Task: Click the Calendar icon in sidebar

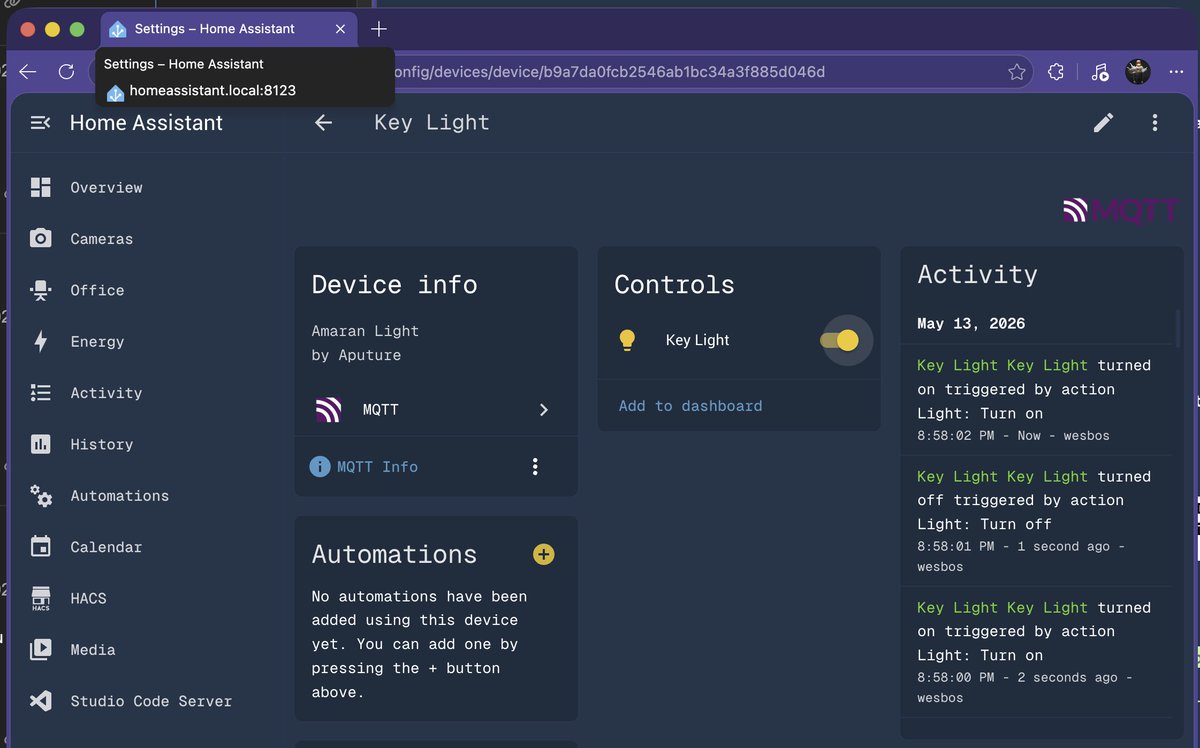Action: [40, 547]
